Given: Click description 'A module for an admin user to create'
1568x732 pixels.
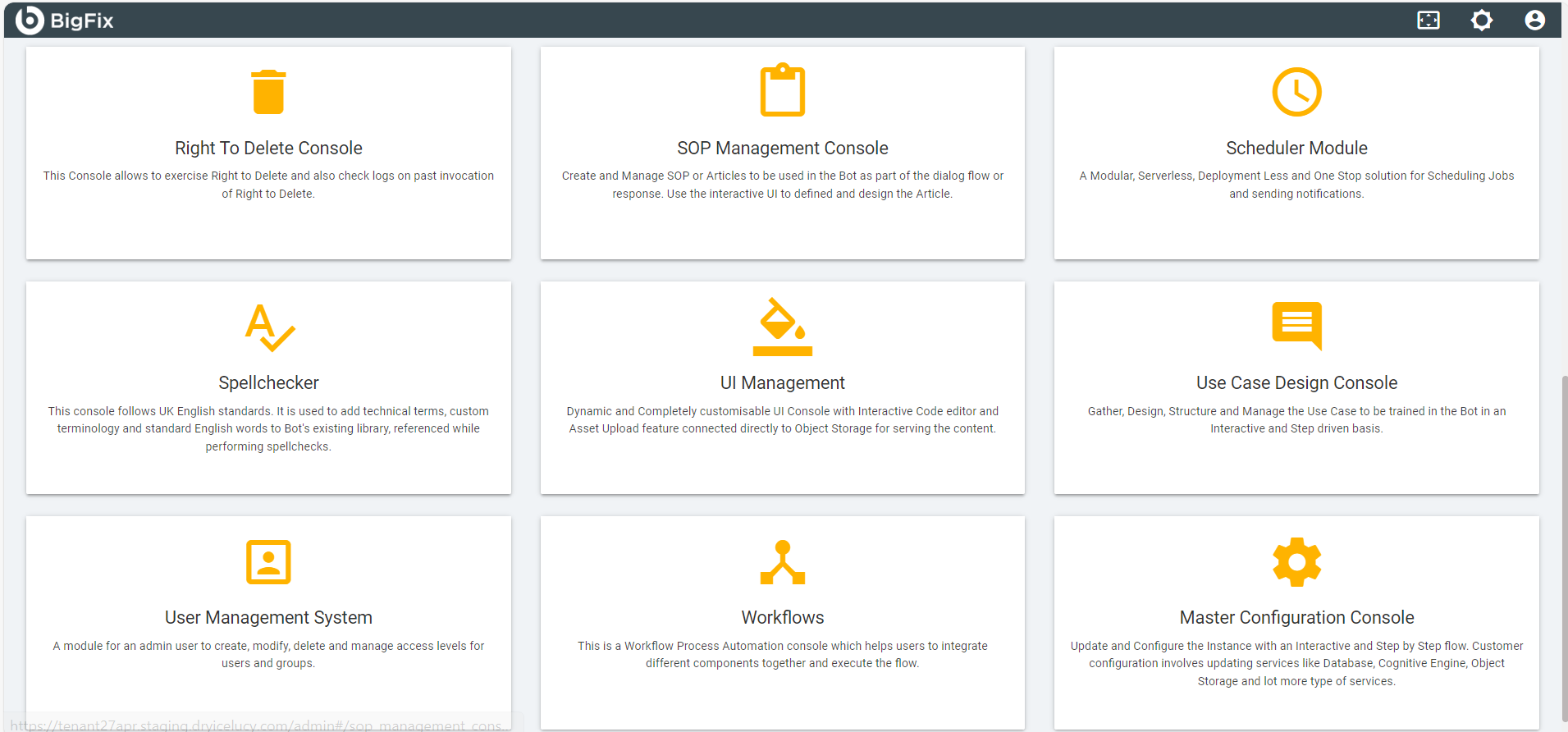Looking at the screenshot, I should point(268,654).
